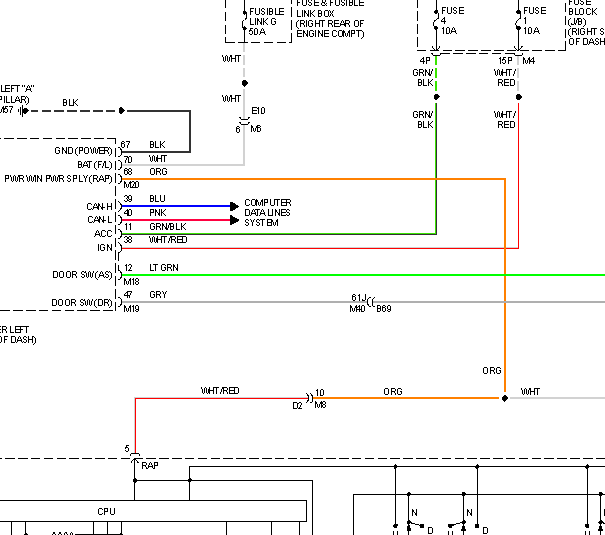The width and height of the screenshot is (605, 535).
Task: Click the FUSIBLE LINK G 50A label
Action: tap(267, 22)
